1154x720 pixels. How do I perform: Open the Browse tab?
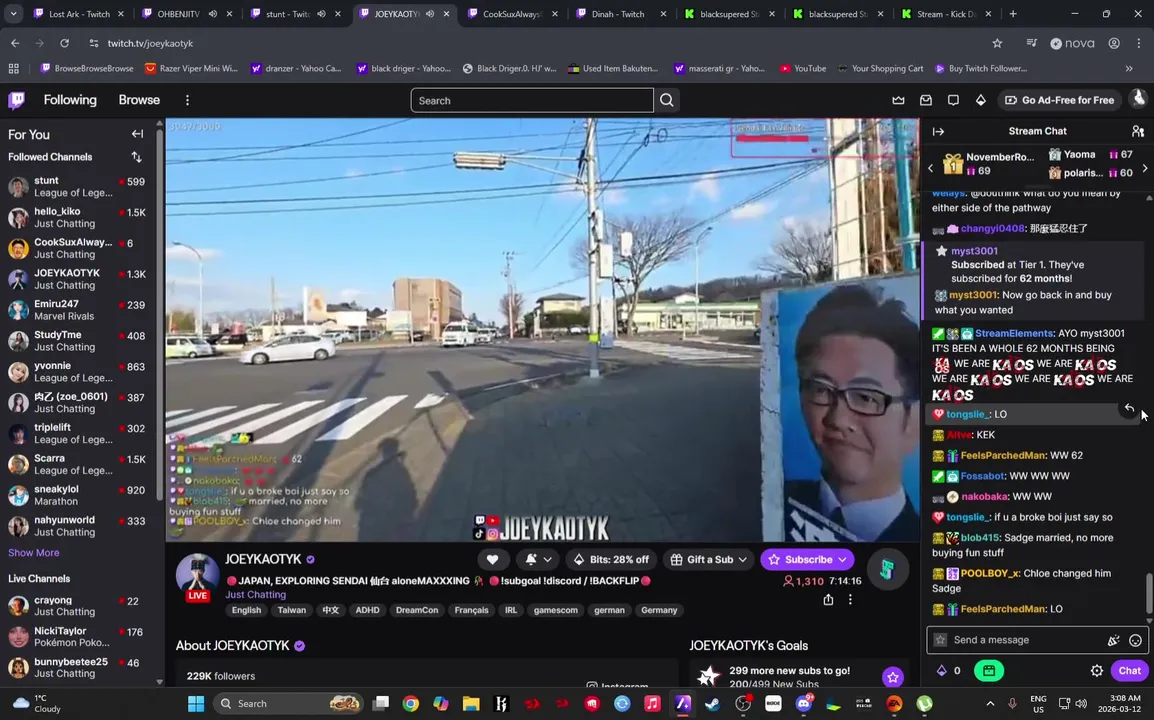(139, 100)
